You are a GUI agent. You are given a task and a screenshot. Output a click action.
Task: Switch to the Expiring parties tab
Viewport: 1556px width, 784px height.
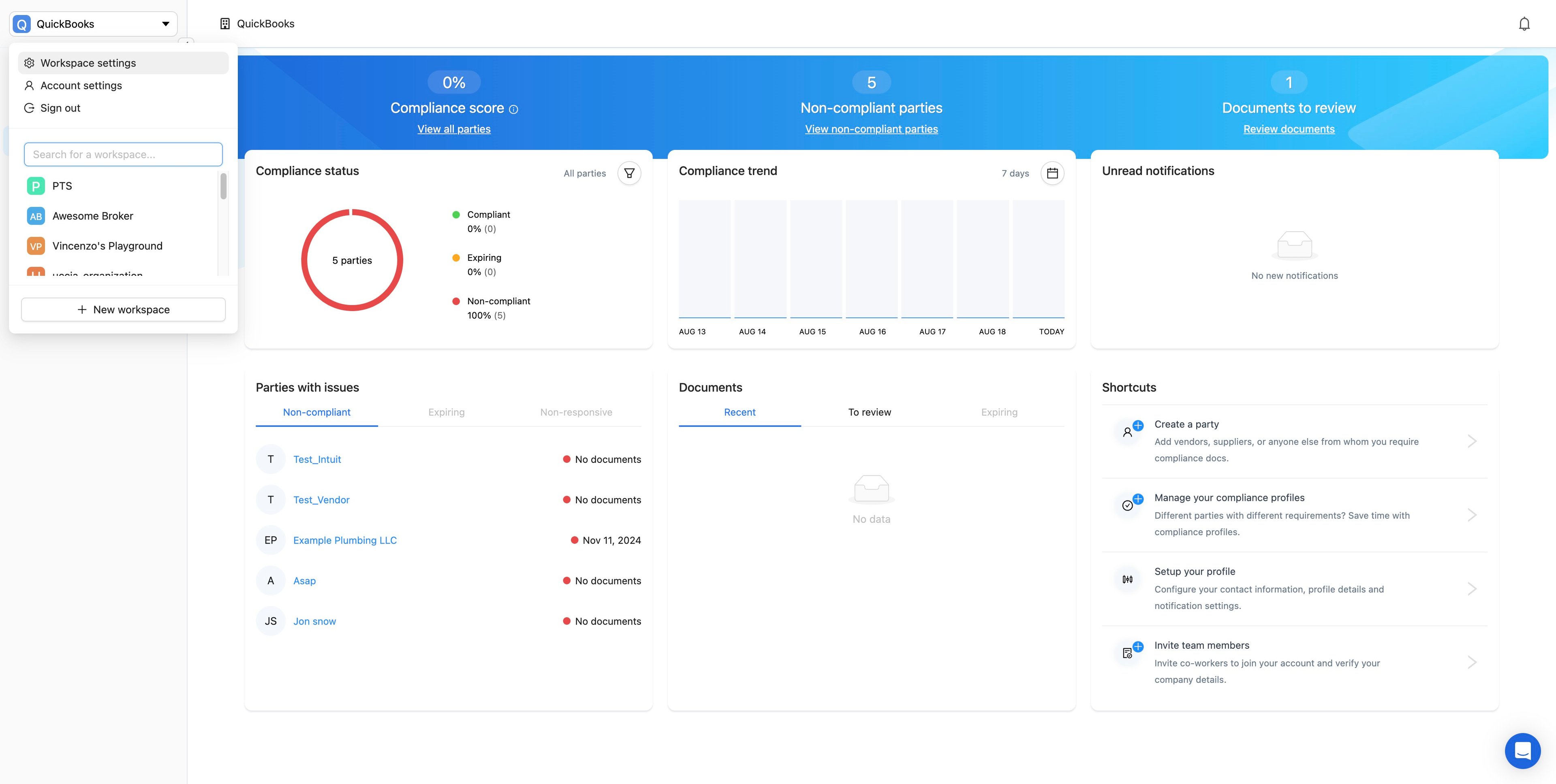447,412
